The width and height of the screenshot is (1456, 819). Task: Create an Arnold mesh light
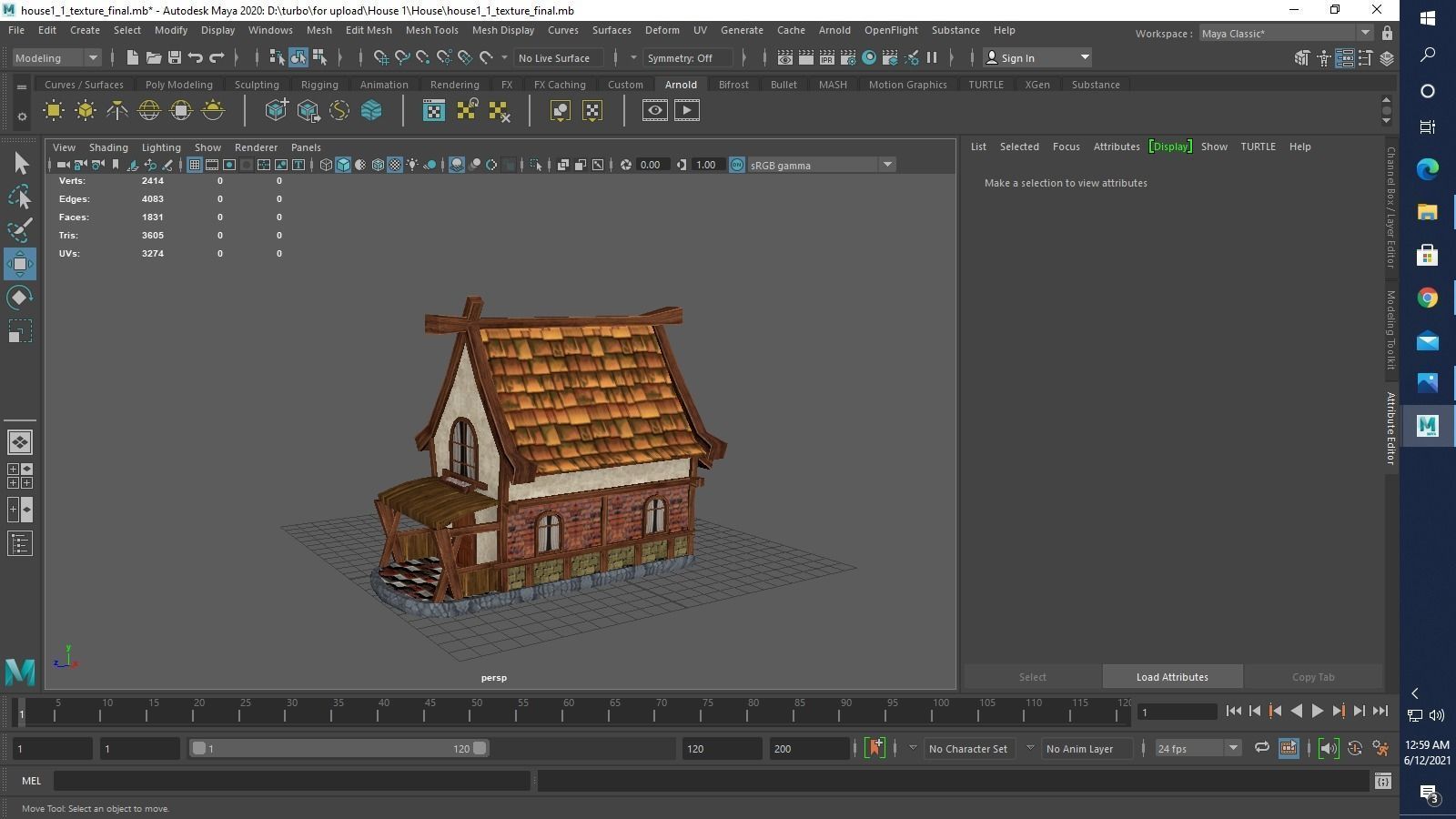[86, 111]
